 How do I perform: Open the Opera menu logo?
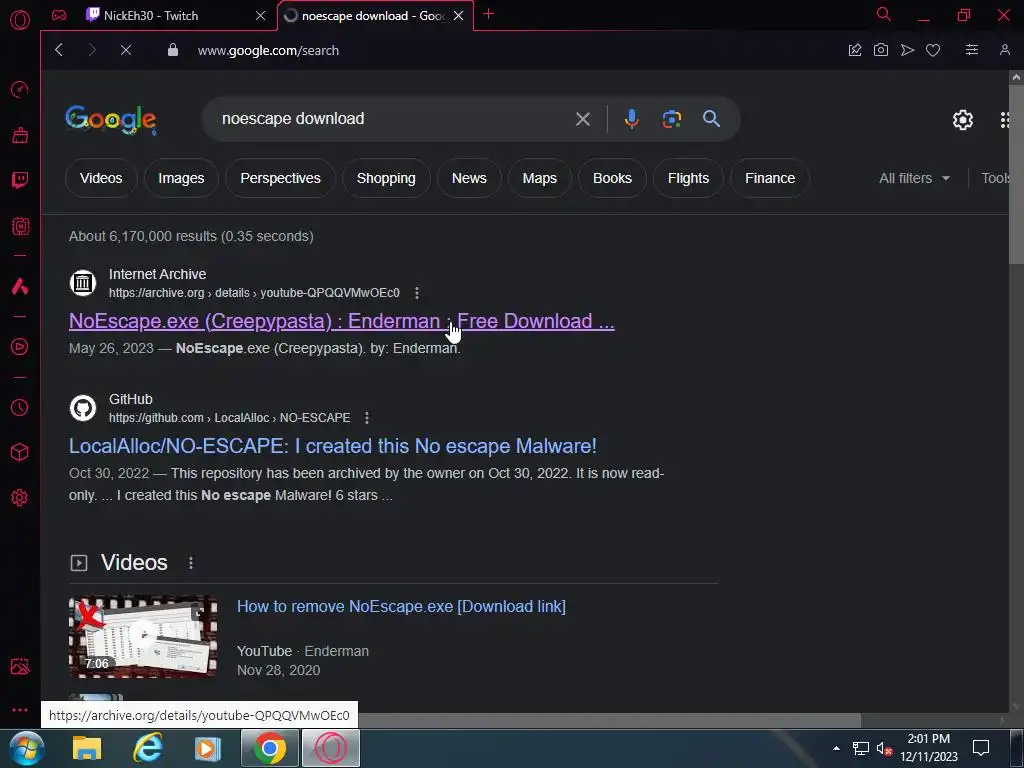20,20
